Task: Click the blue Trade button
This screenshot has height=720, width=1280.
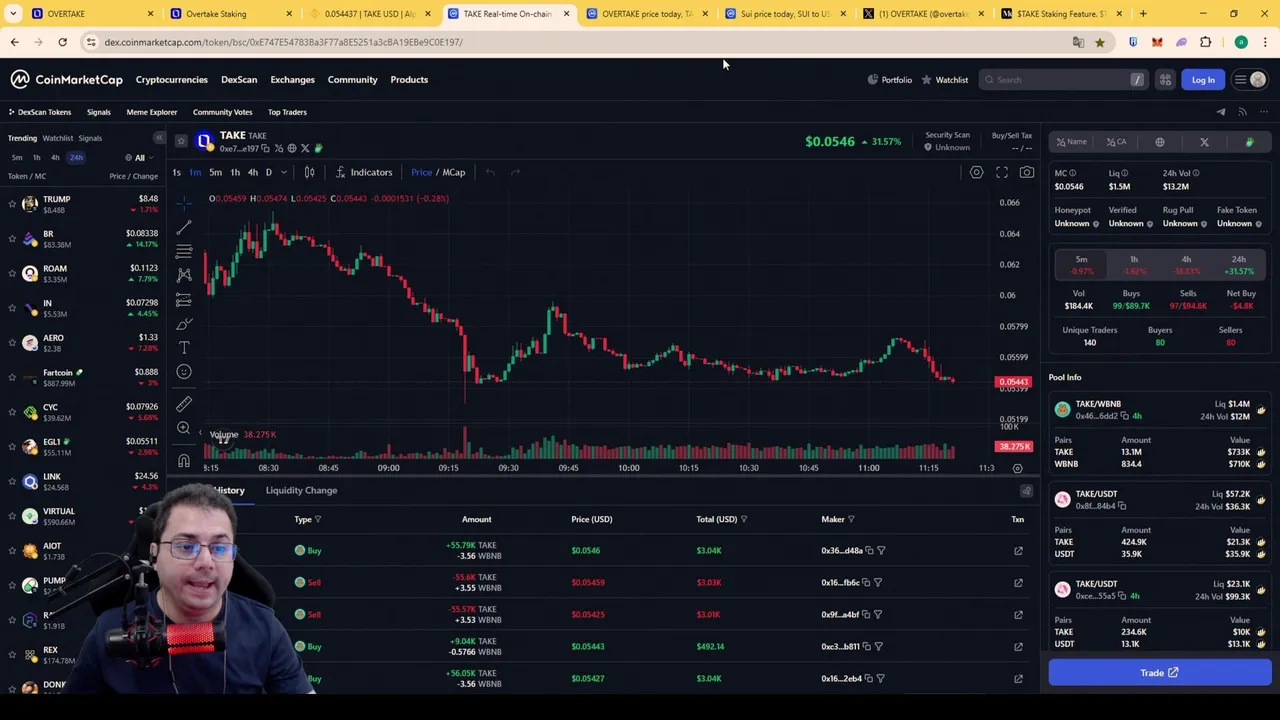Action: click(x=1160, y=673)
